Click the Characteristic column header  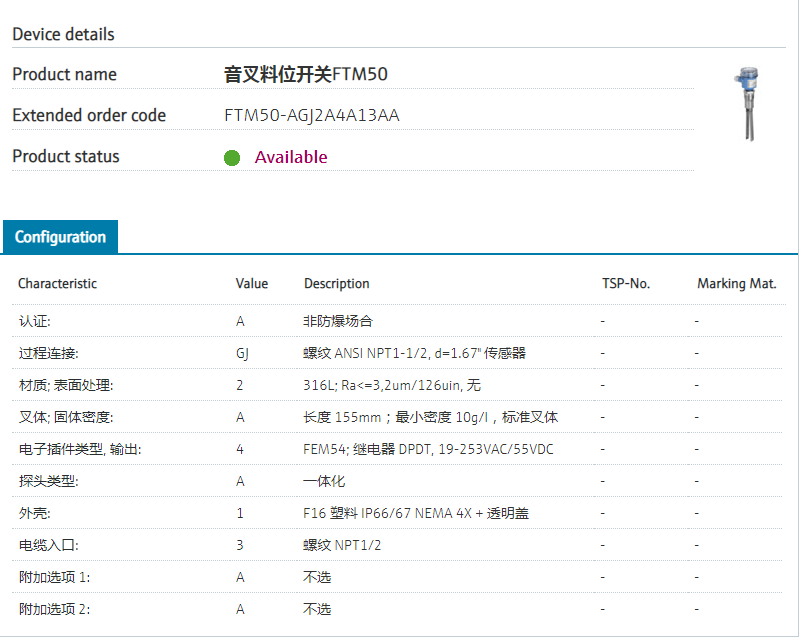click(57, 283)
